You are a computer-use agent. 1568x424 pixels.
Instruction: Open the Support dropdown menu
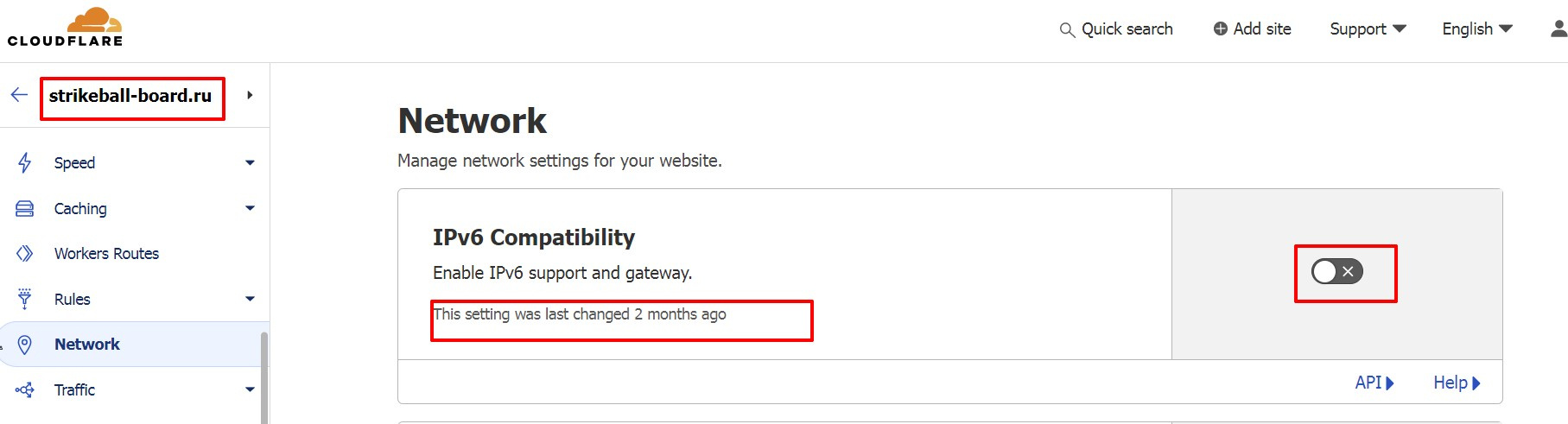tap(1368, 29)
